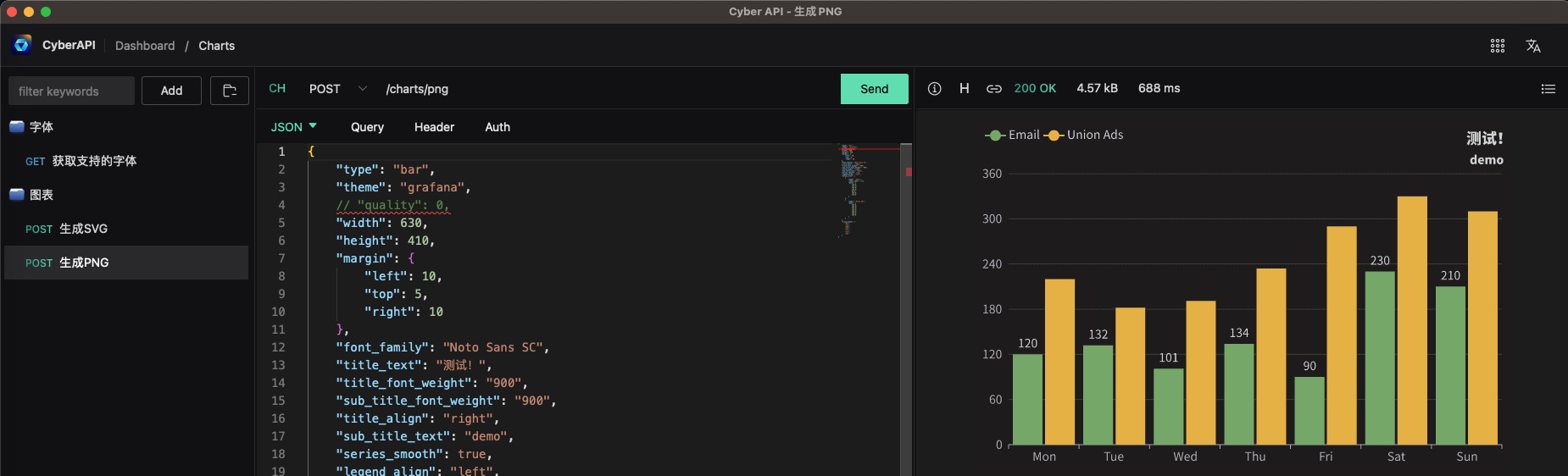Open the JSON body type dropdown
Image resolution: width=1568 pixels, height=476 pixels.
(x=293, y=127)
